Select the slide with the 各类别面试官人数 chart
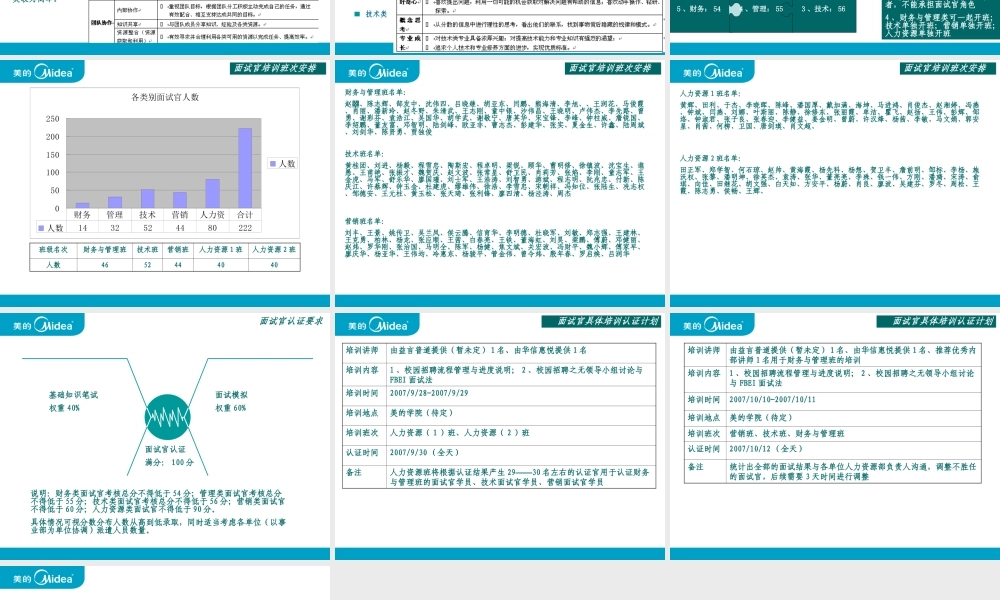 165,184
